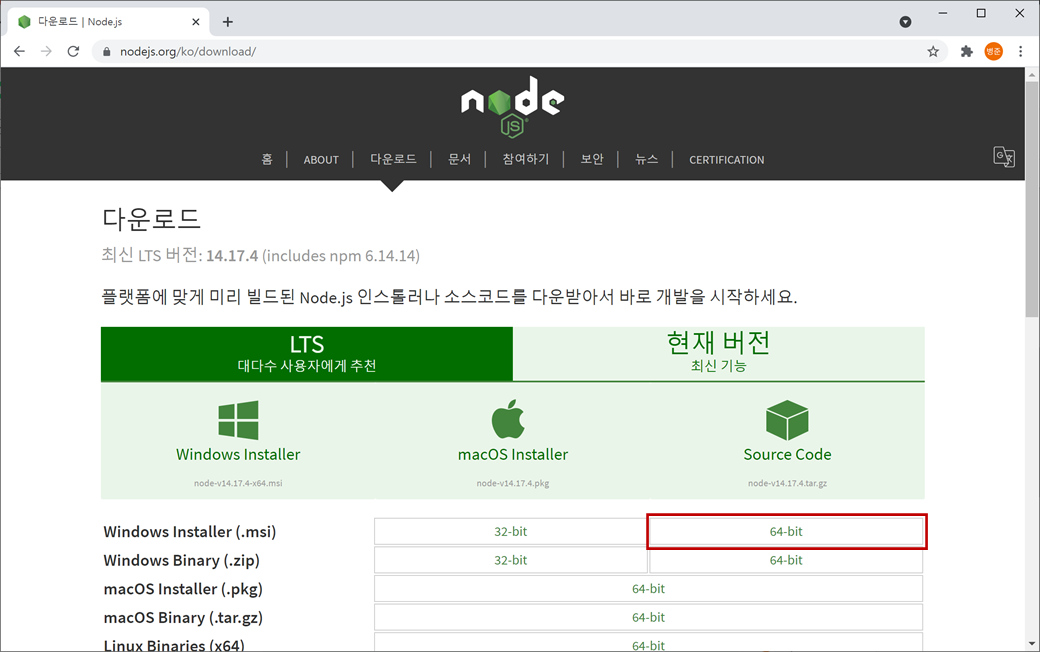This screenshot has height=652, width=1040.
Task: Open the tab search dropdown arrow
Action: click(905, 22)
